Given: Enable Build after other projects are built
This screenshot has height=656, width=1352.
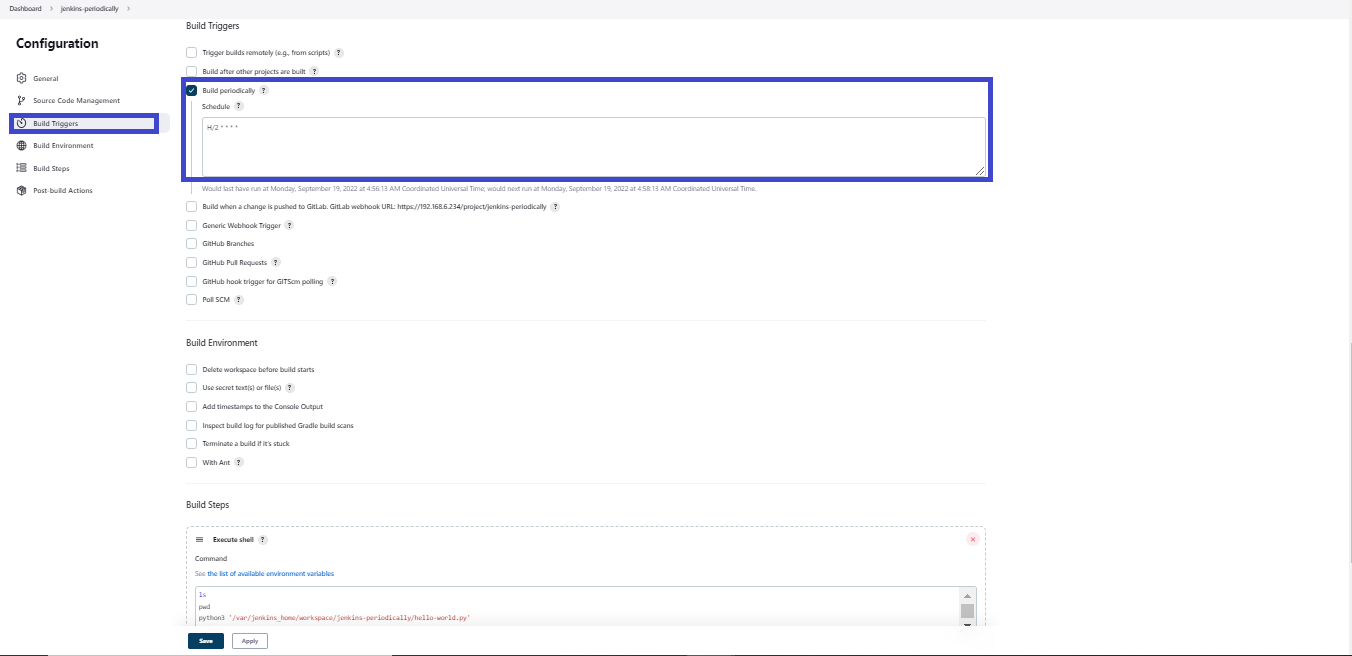Looking at the screenshot, I should pyautogui.click(x=192, y=72).
